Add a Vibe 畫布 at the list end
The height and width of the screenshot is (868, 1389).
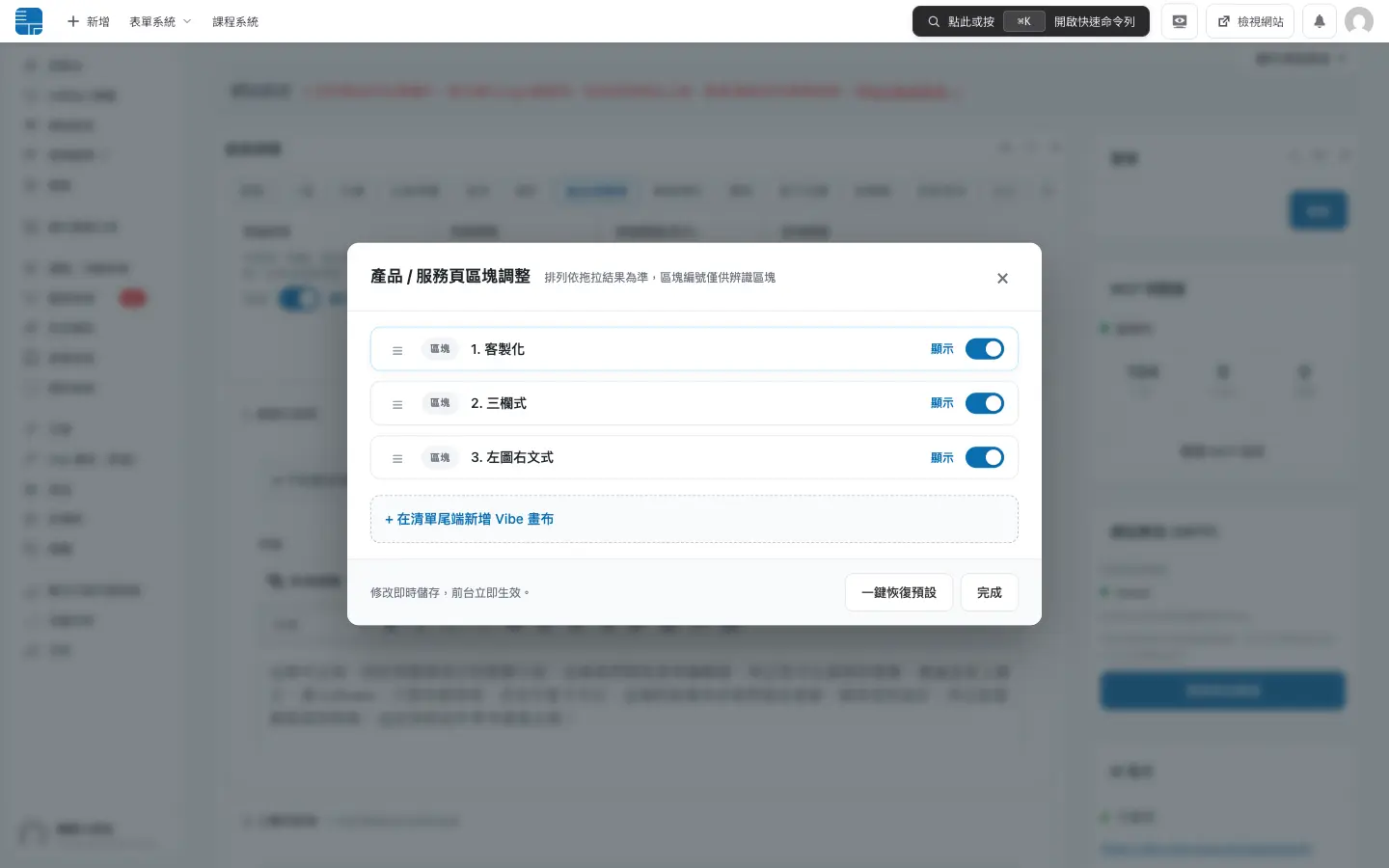(x=694, y=519)
